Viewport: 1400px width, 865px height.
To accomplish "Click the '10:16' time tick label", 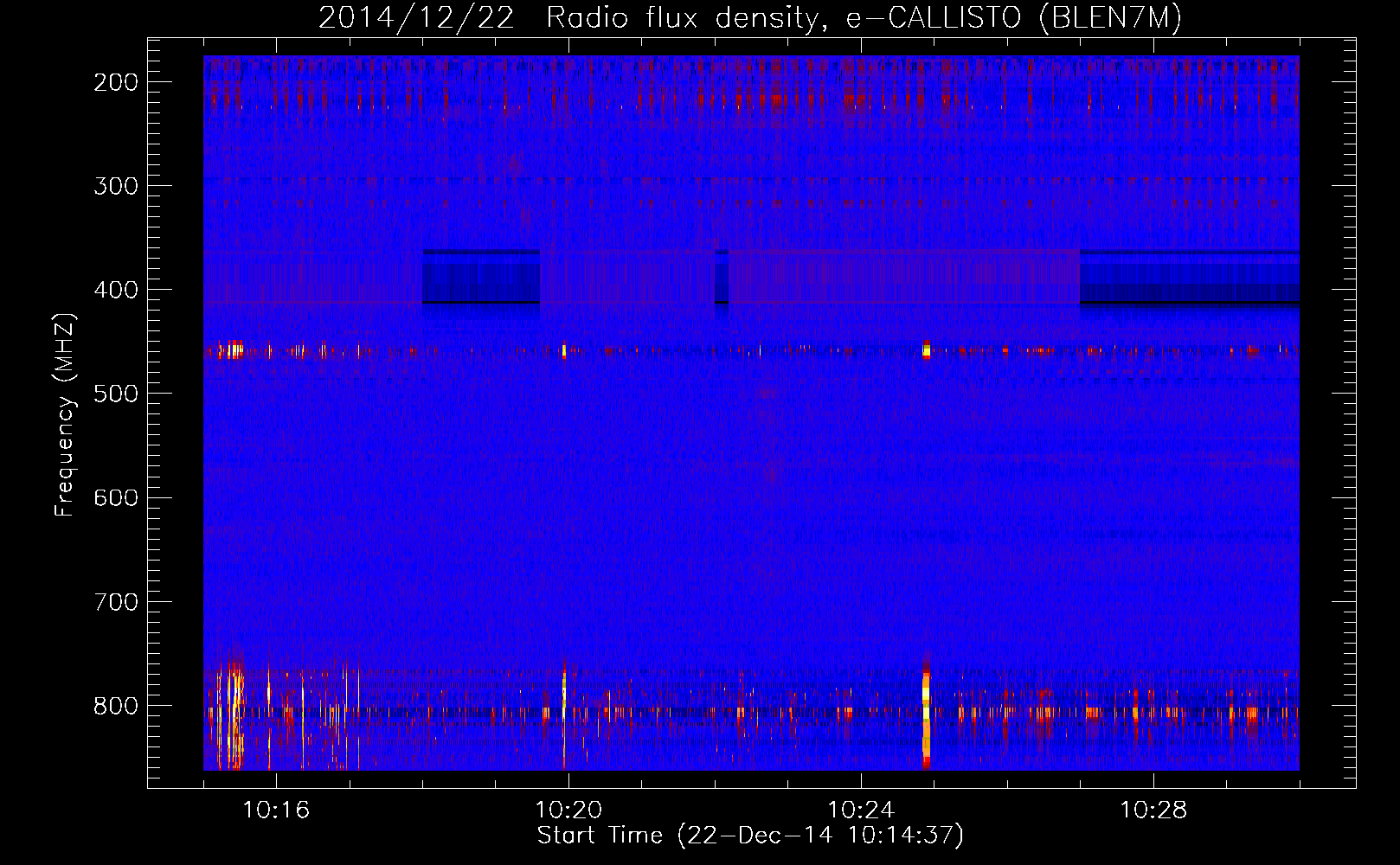I will pos(276,811).
